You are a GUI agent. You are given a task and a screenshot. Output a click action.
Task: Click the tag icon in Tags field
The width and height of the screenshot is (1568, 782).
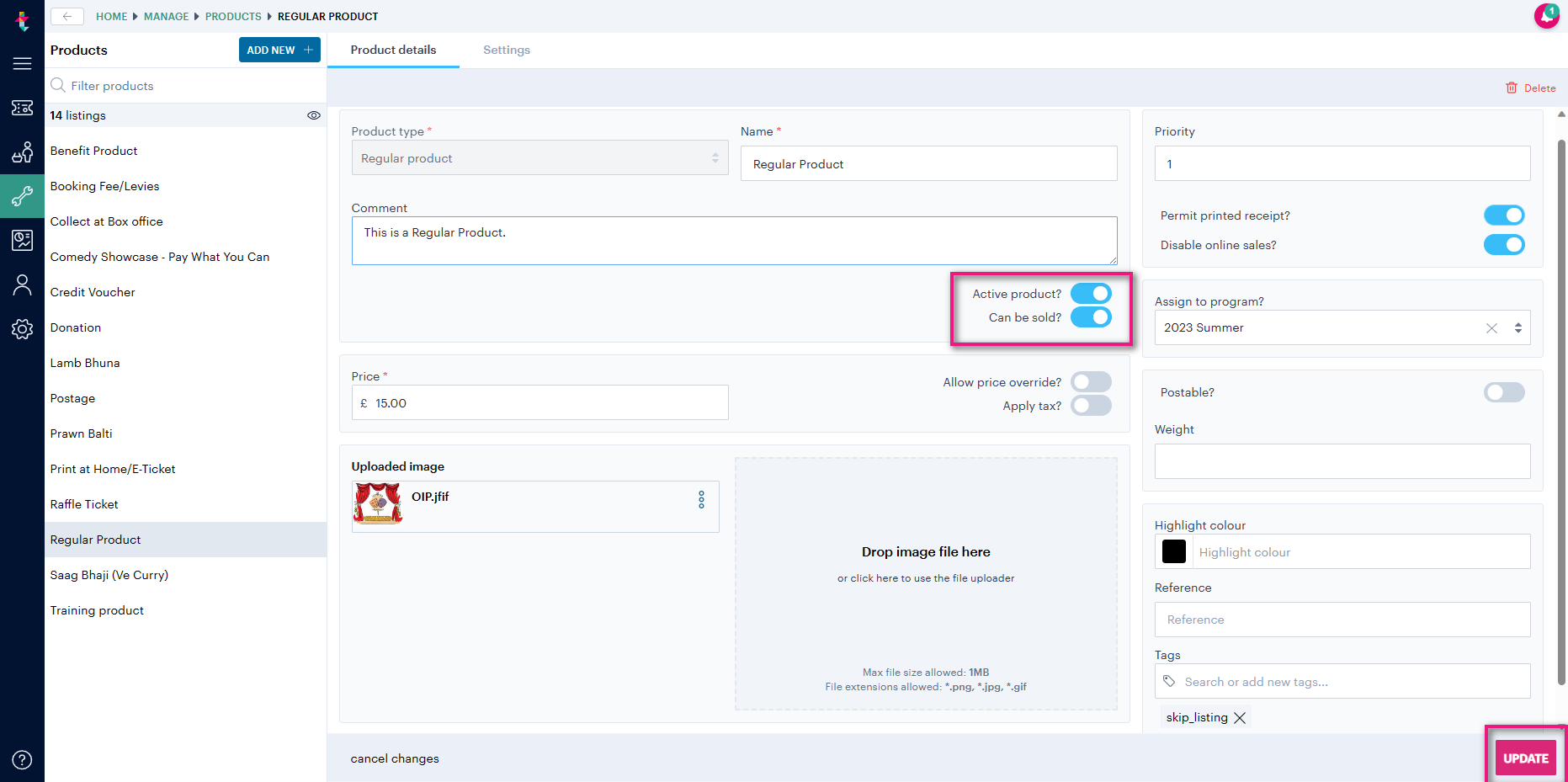pyautogui.click(x=1169, y=681)
